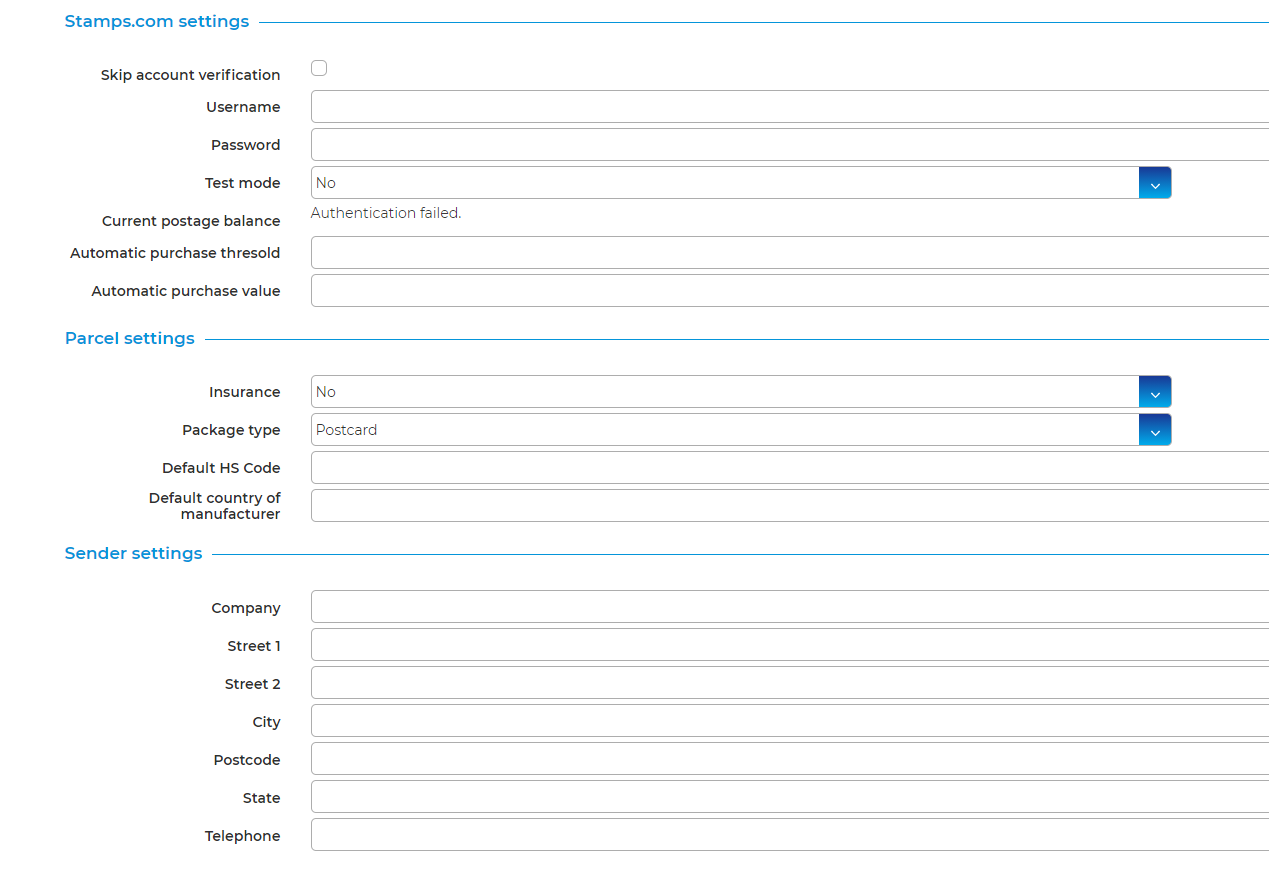Screen dimensions: 1269x877
Task: Click the 'Parcel settings' section heading
Action: [130, 338]
